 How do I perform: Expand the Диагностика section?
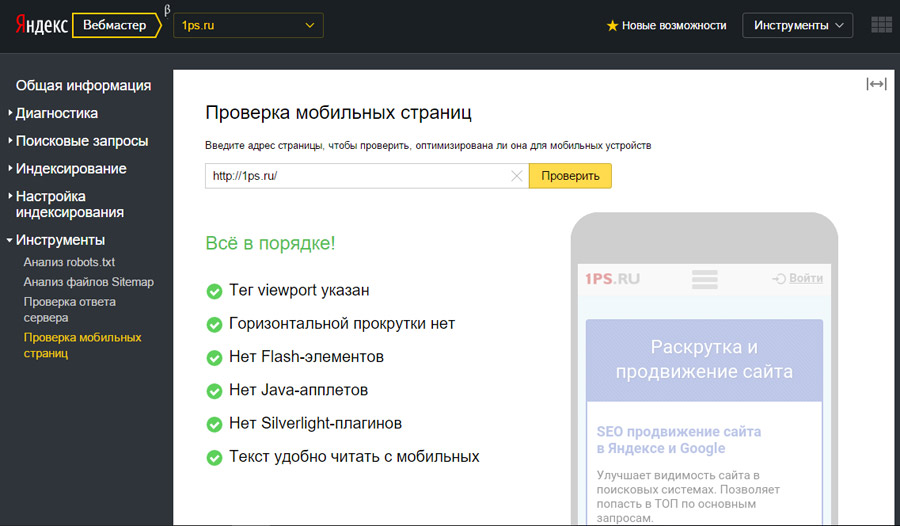coord(56,113)
